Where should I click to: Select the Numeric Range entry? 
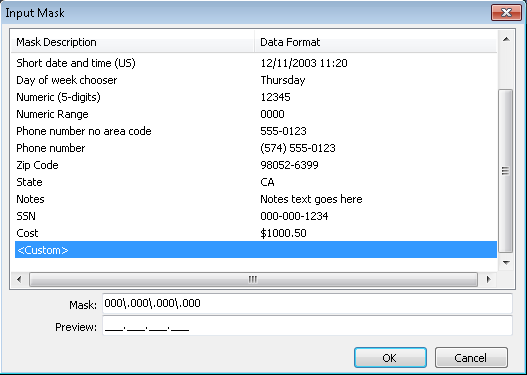[256, 114]
